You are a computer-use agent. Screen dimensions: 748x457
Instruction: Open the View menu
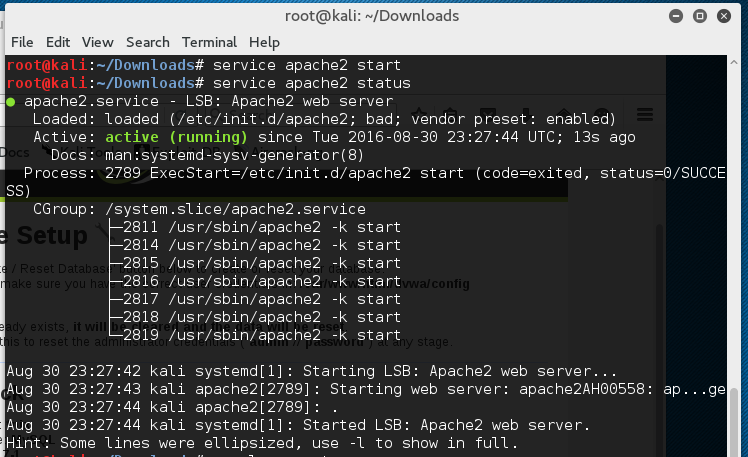[x=97, y=42]
